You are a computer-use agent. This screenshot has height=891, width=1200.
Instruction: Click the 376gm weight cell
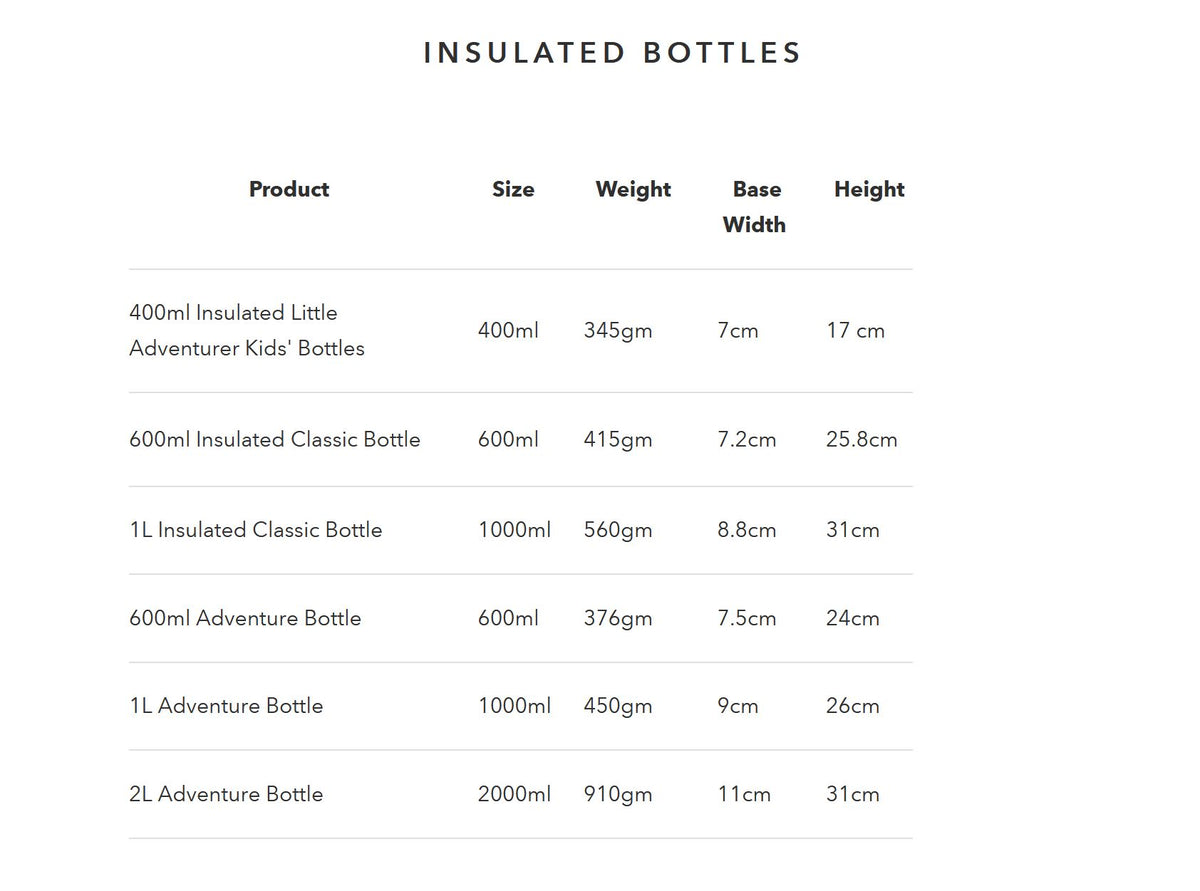click(618, 618)
